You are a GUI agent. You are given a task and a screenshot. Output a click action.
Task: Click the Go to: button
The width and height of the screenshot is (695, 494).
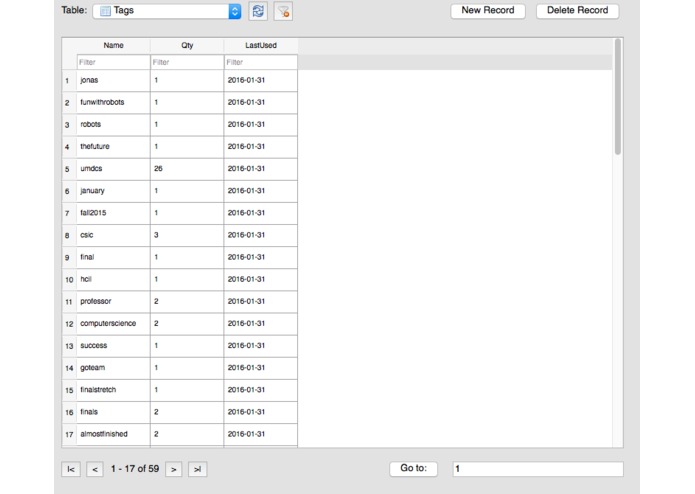[x=414, y=469]
